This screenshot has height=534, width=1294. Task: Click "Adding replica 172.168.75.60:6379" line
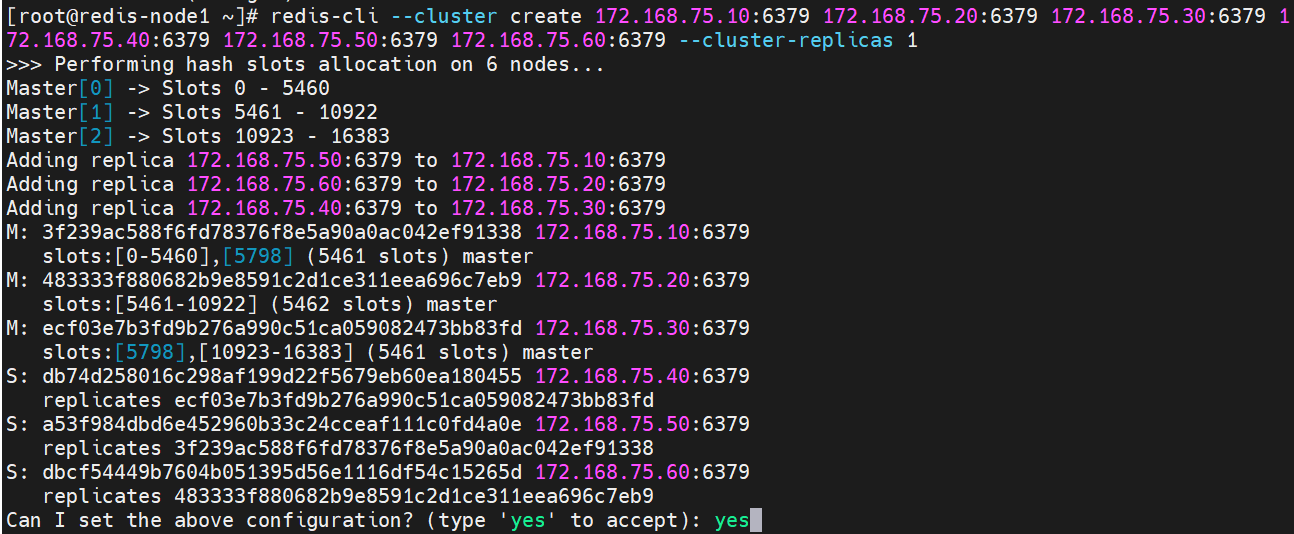[336, 184]
